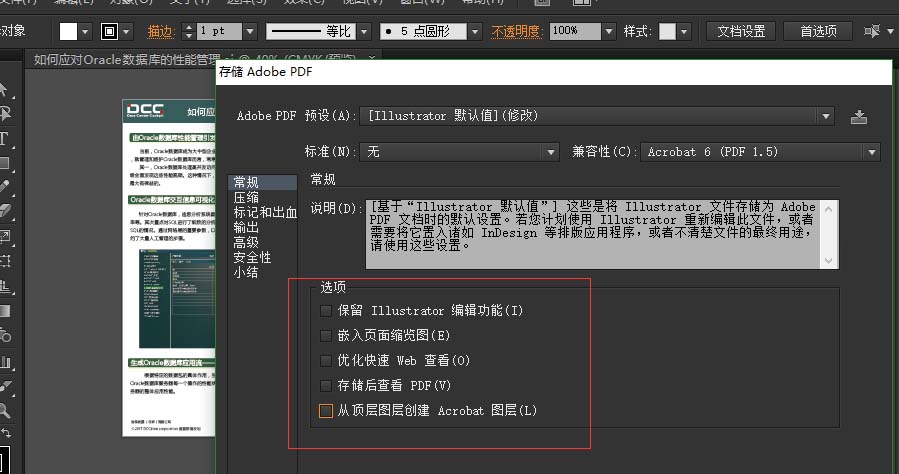Click the 首选项 button
Viewport: 899px width, 474px height.
click(818, 31)
